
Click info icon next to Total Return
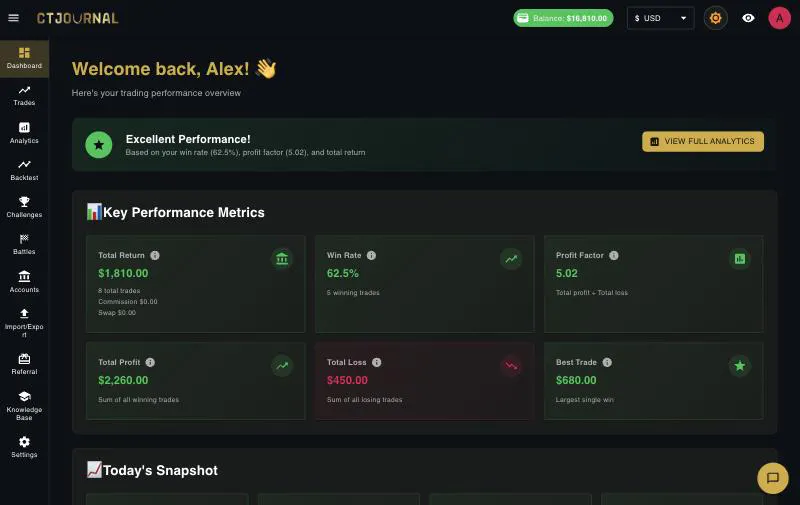click(x=155, y=256)
